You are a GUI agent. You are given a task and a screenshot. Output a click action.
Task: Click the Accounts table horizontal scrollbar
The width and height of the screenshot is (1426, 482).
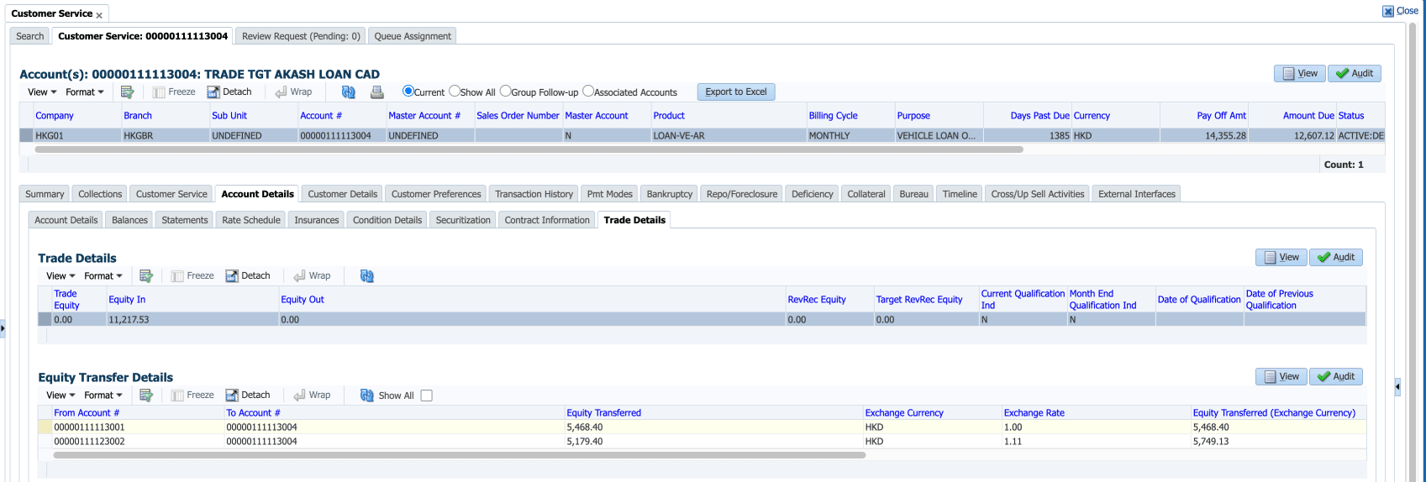tap(529, 150)
